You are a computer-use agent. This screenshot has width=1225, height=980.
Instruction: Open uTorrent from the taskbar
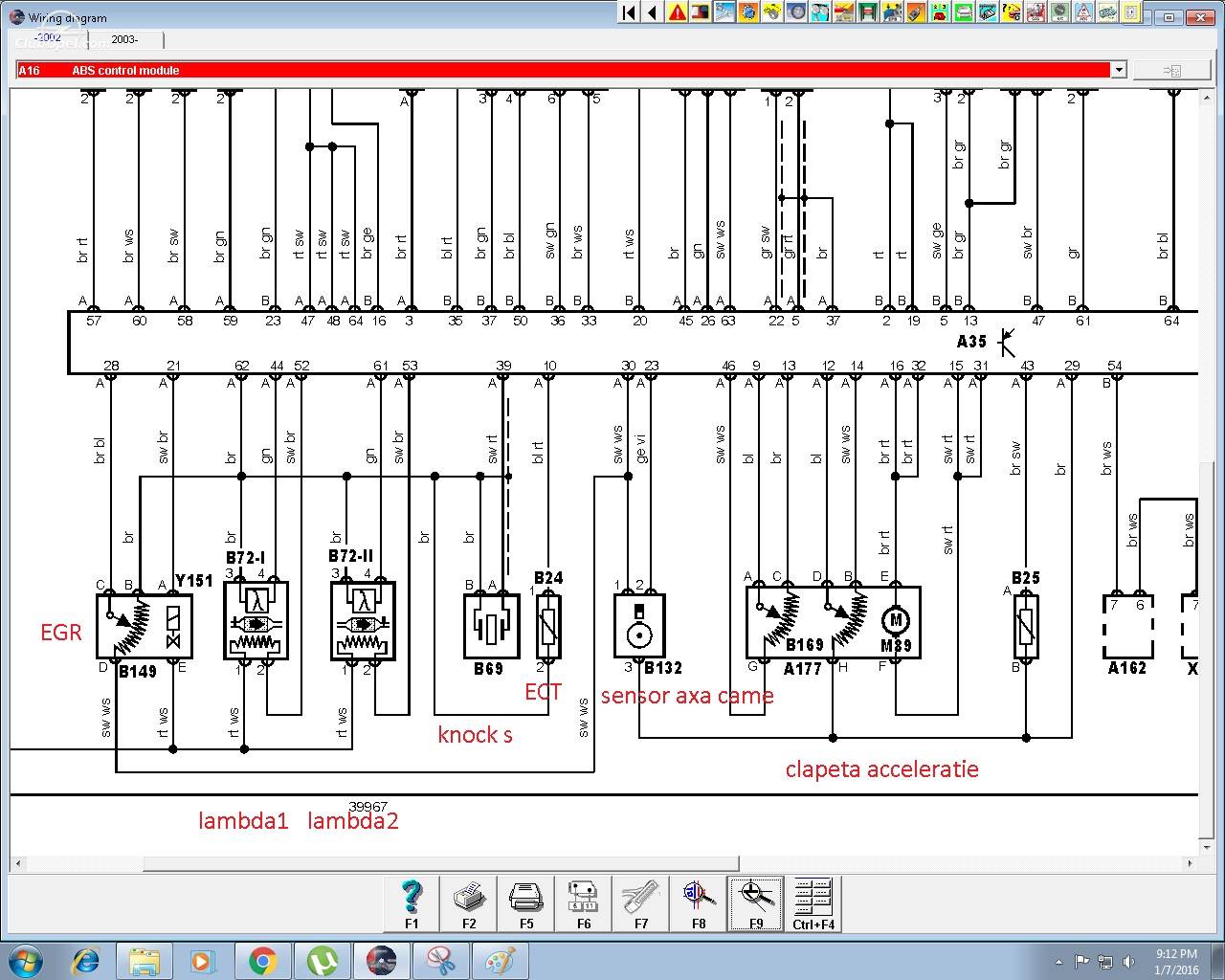[322, 960]
